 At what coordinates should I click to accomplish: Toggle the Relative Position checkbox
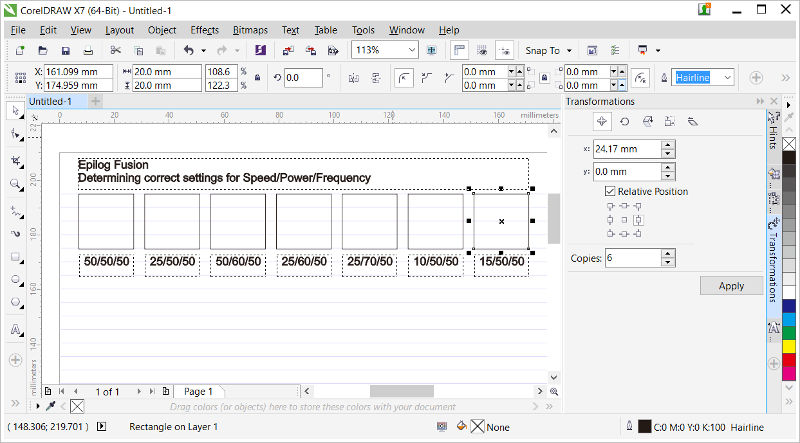(x=610, y=191)
